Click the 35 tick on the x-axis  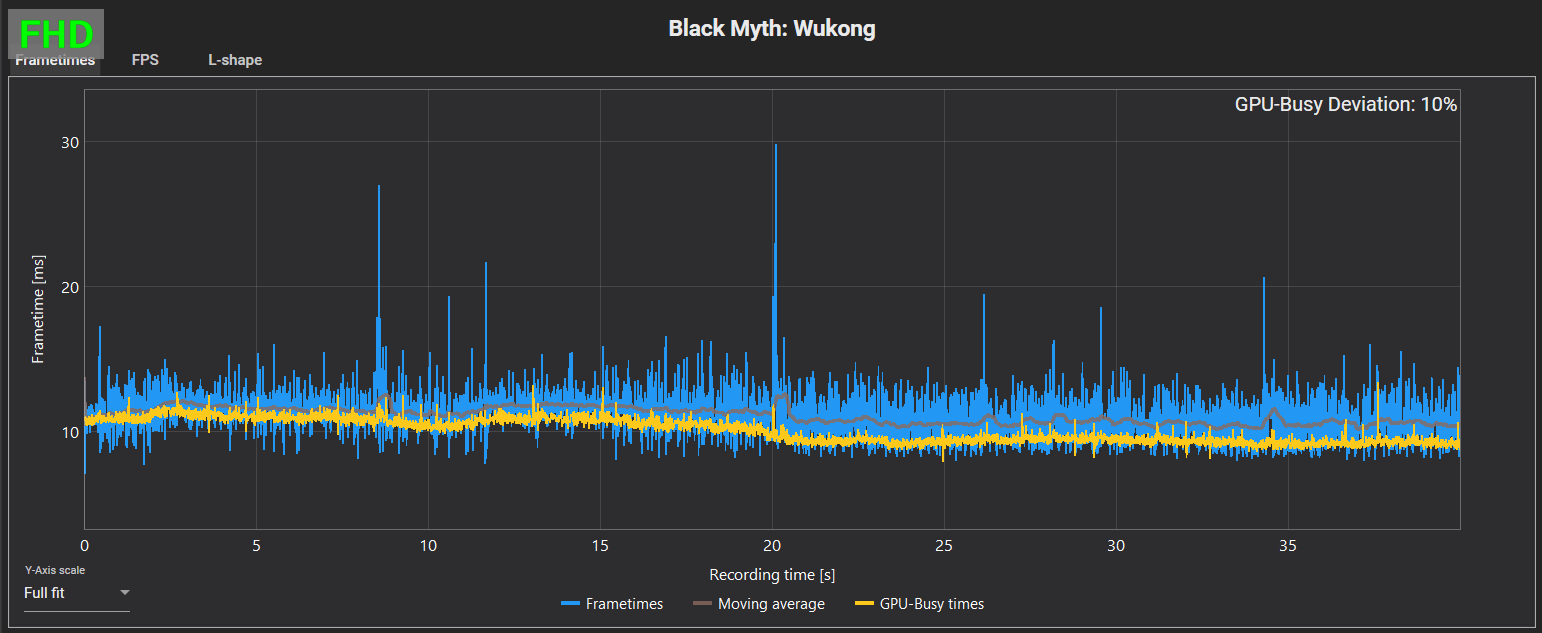(1288, 546)
